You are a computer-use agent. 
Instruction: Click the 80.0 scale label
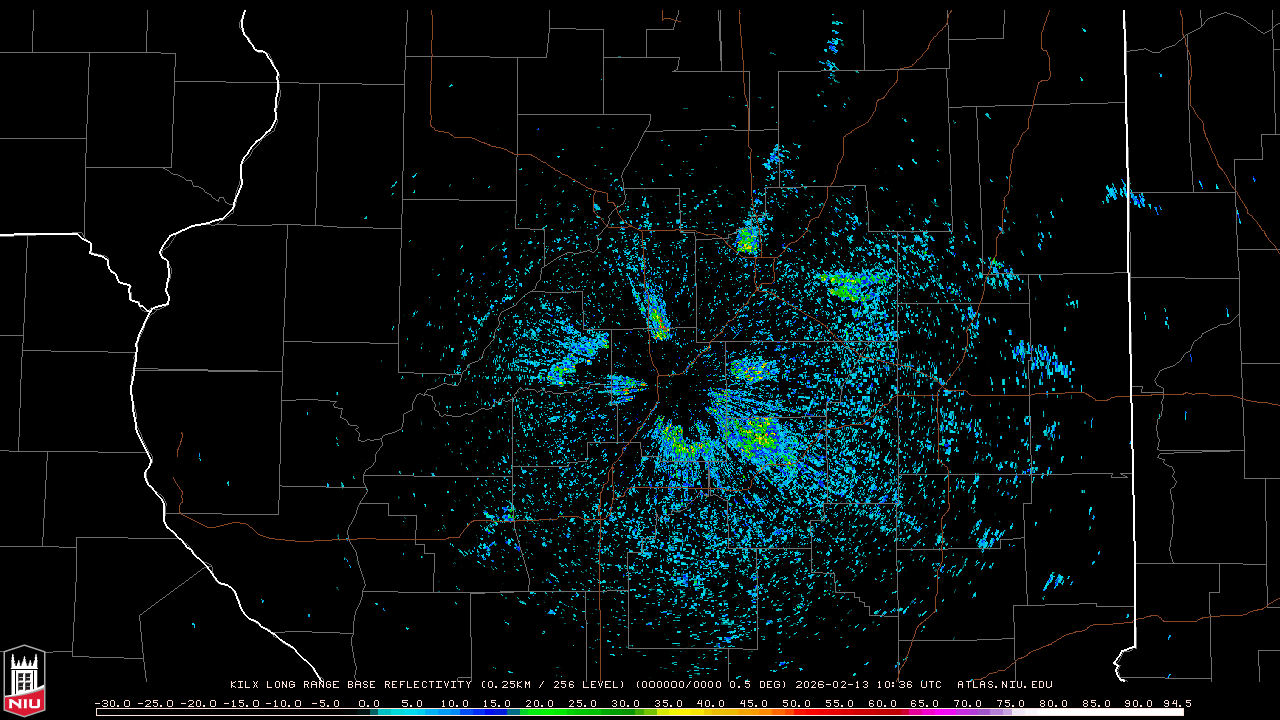[x=1053, y=704]
